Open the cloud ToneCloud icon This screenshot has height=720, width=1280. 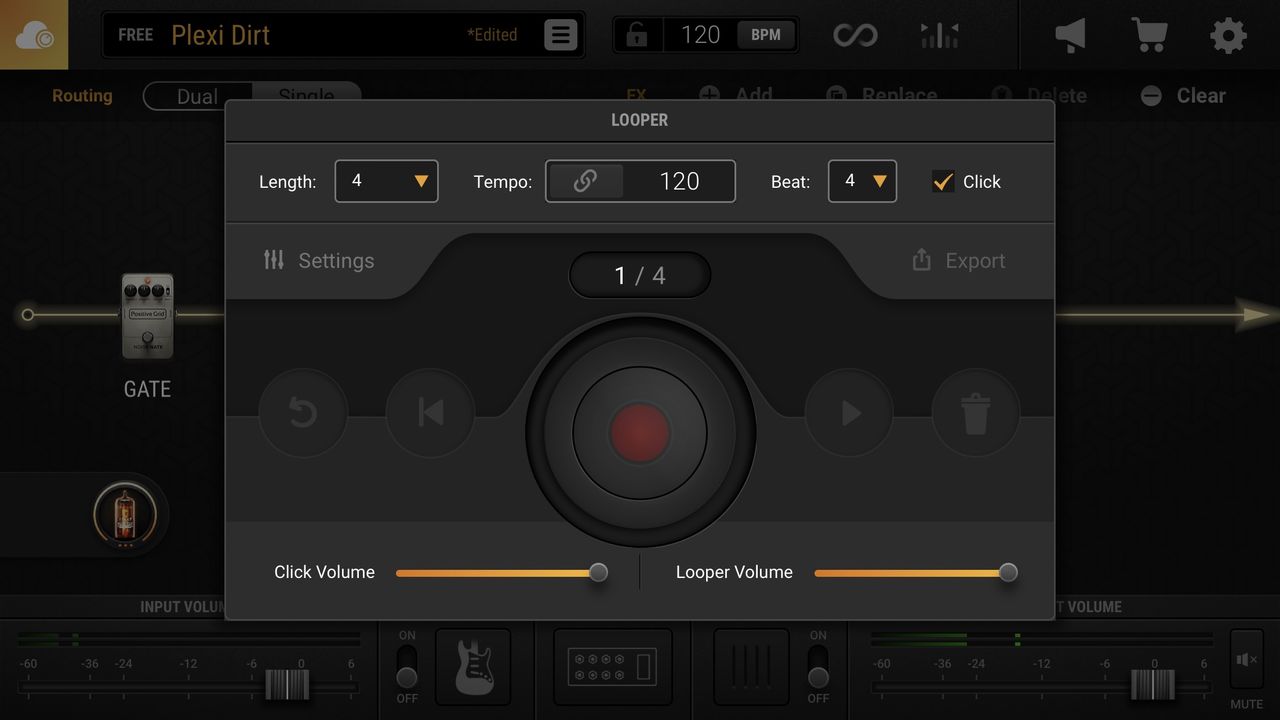coord(34,35)
